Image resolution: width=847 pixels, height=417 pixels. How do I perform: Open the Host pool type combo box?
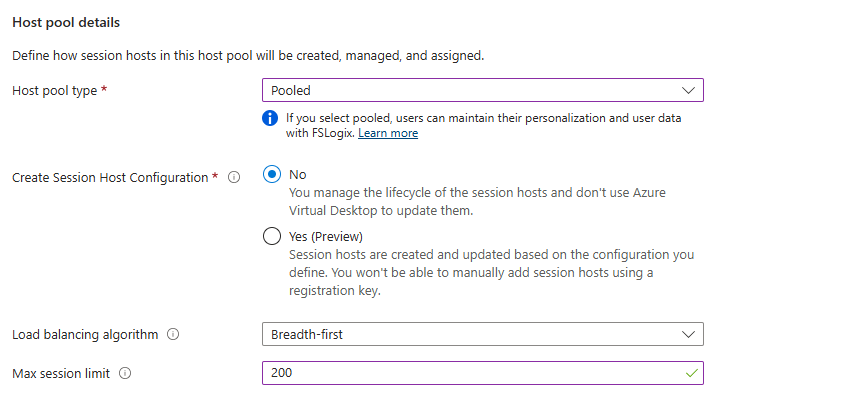[x=470, y=90]
